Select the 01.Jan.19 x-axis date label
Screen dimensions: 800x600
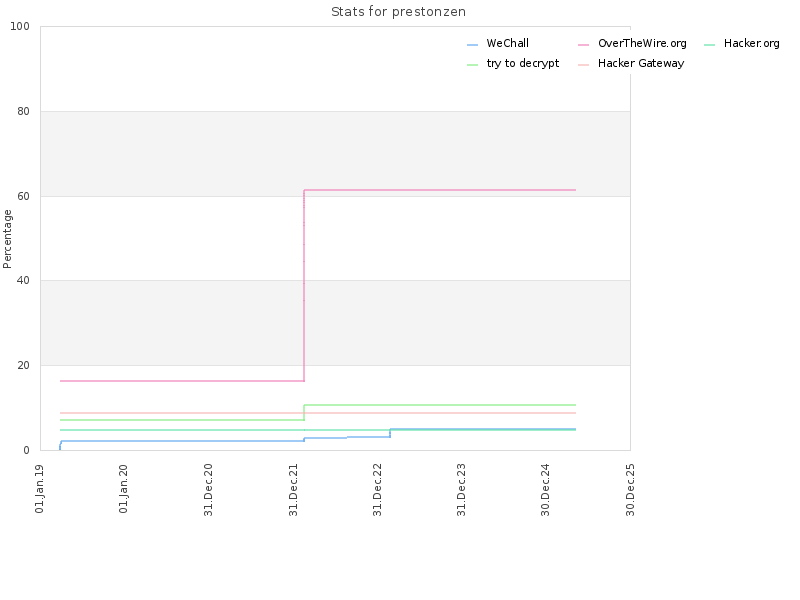[x=40, y=489]
